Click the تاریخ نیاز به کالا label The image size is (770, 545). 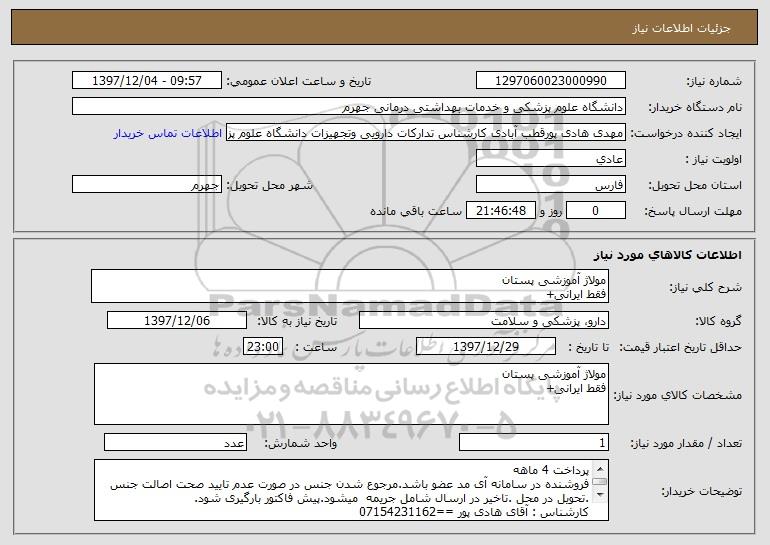(x=297, y=321)
